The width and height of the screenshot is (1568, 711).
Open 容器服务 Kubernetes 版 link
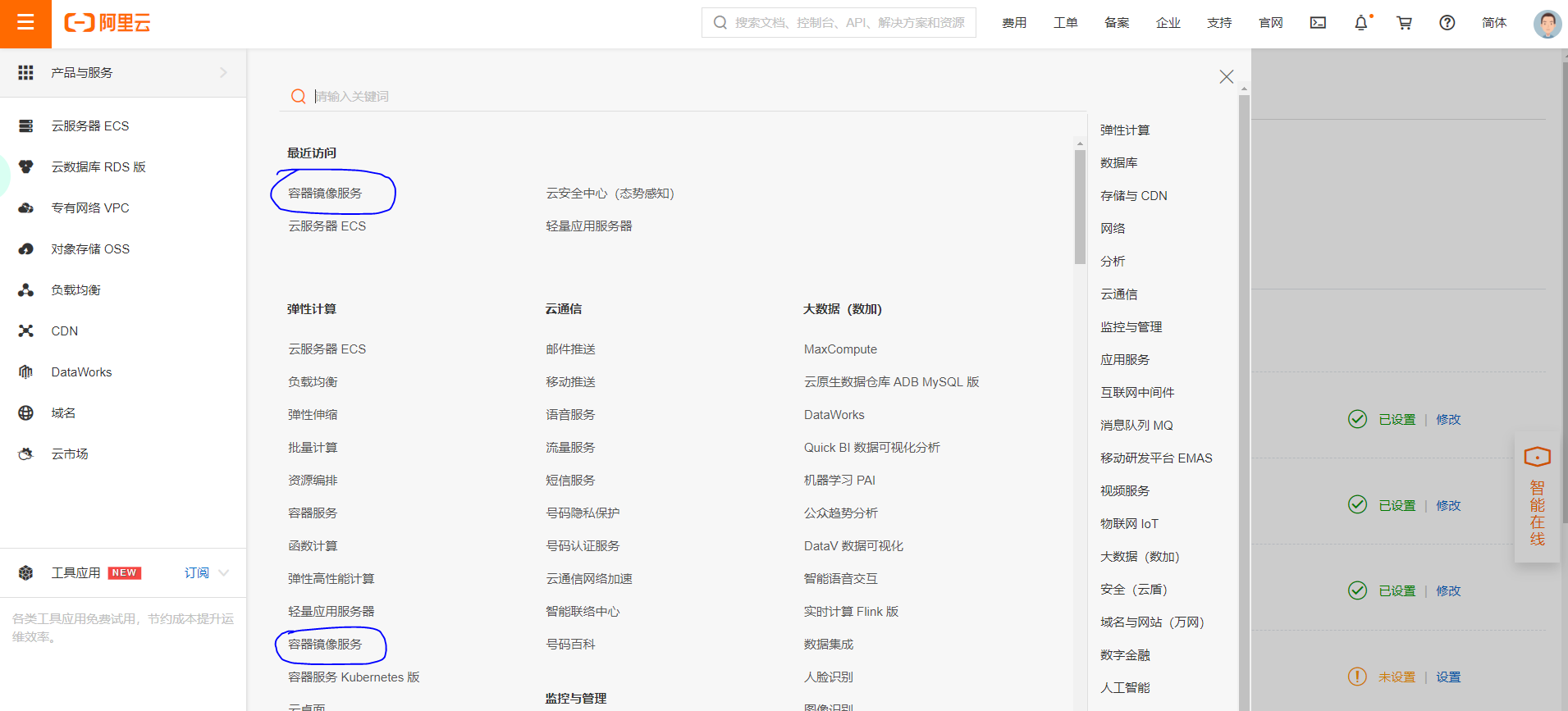(x=354, y=677)
